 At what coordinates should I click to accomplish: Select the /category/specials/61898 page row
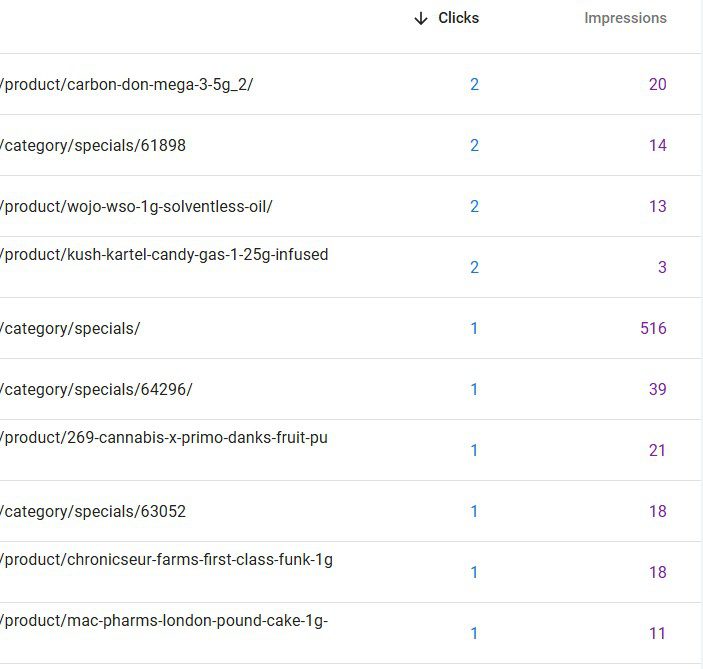coord(94,145)
